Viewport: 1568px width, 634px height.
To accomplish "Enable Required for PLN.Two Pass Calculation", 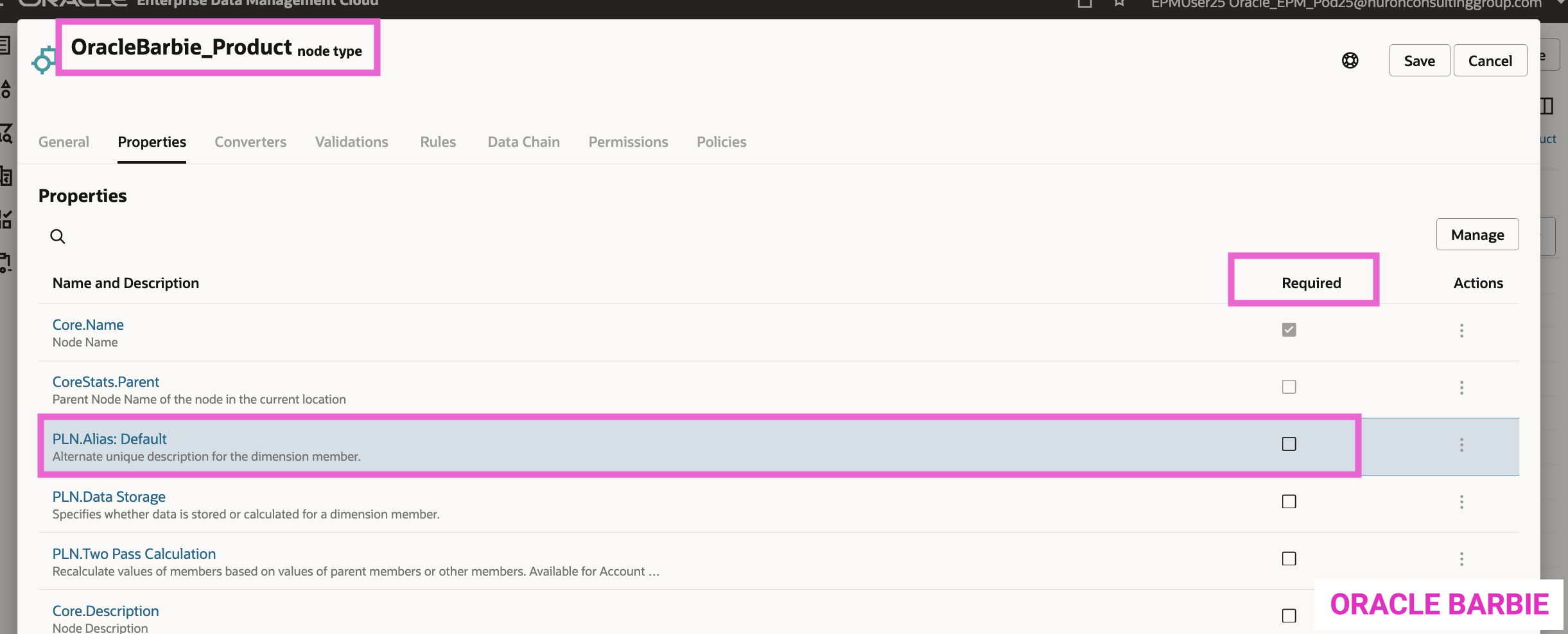I will click(1289, 559).
